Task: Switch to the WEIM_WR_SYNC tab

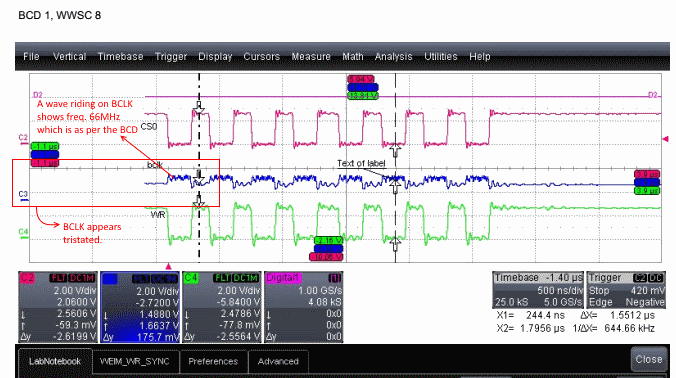Action: 135,361
